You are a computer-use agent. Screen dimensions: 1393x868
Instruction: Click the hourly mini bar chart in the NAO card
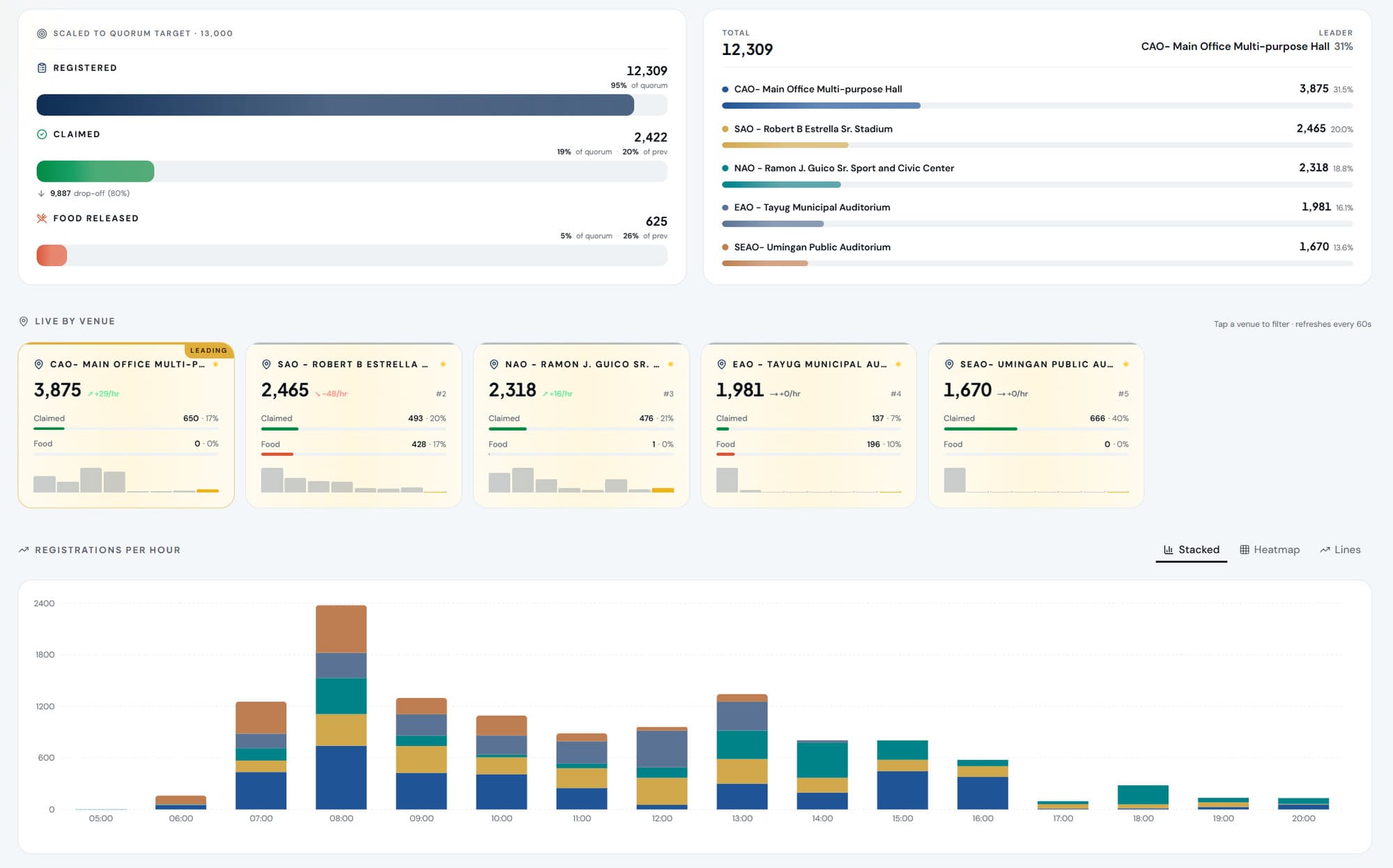click(x=581, y=480)
